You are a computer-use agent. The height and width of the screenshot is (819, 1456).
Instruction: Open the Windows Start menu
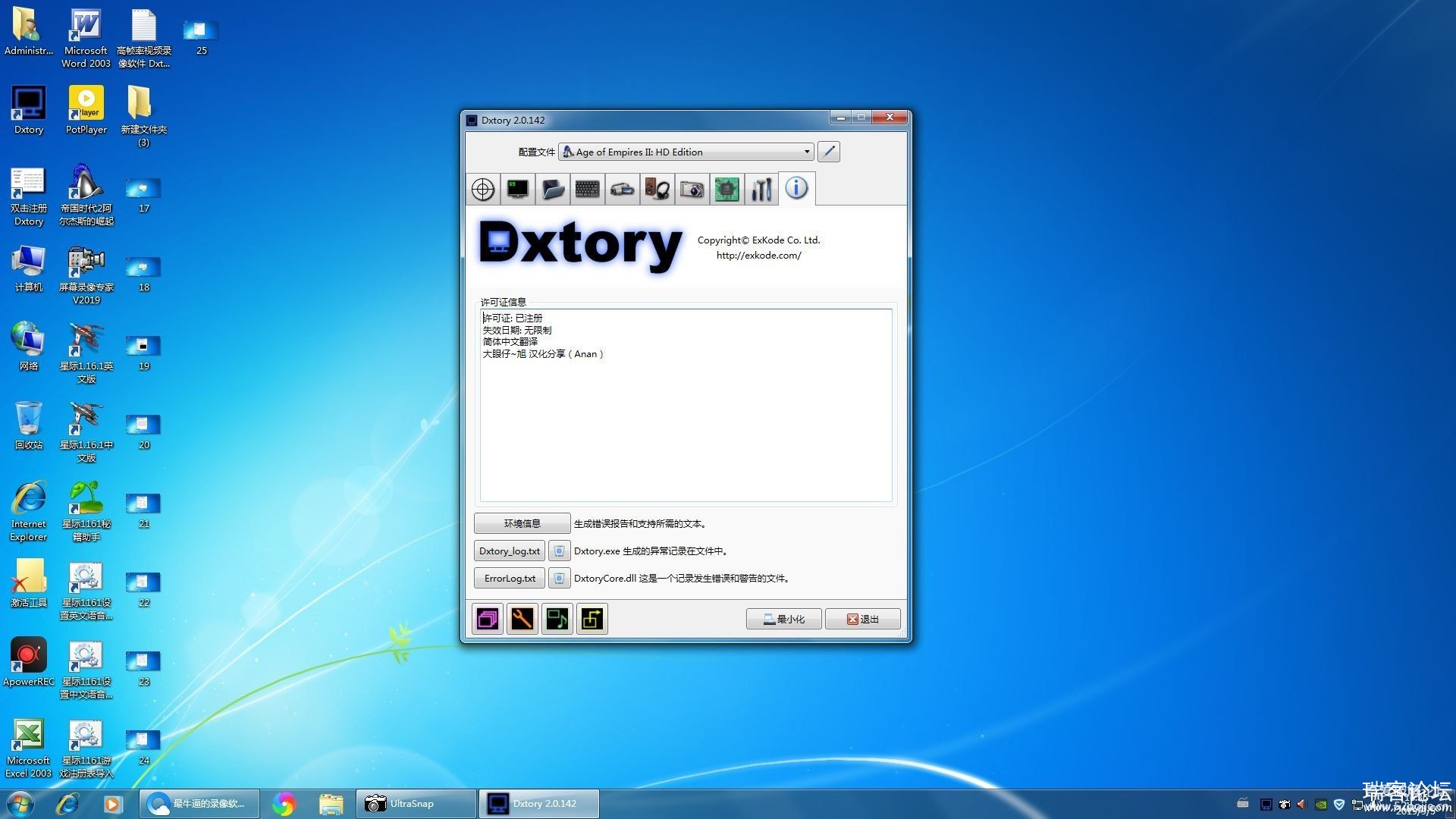click(x=20, y=804)
